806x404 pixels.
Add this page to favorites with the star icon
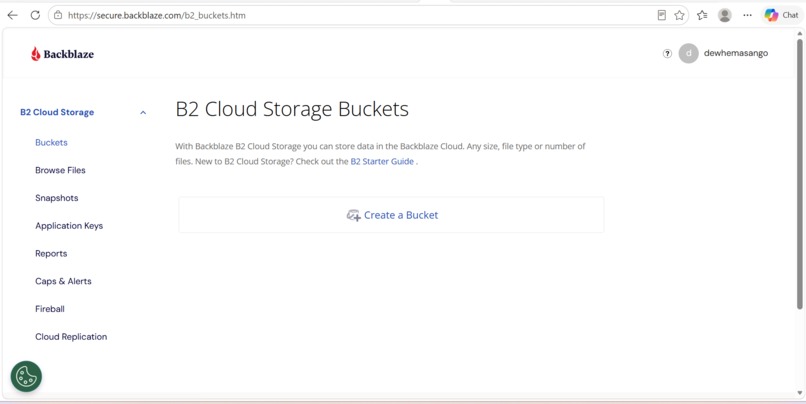click(x=680, y=15)
